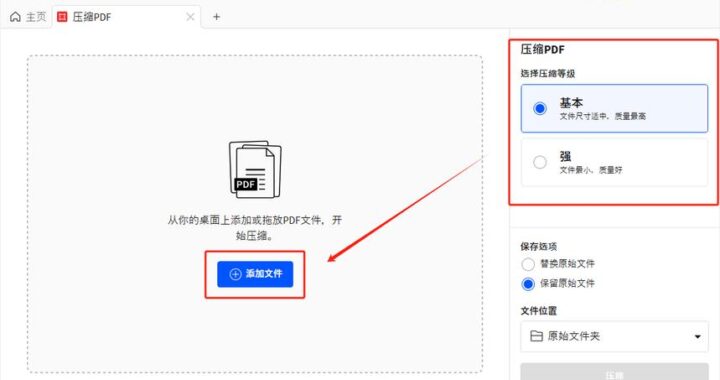The image size is (720, 380).
Task: Switch to the 压缩PDF tab
Action: point(126,17)
